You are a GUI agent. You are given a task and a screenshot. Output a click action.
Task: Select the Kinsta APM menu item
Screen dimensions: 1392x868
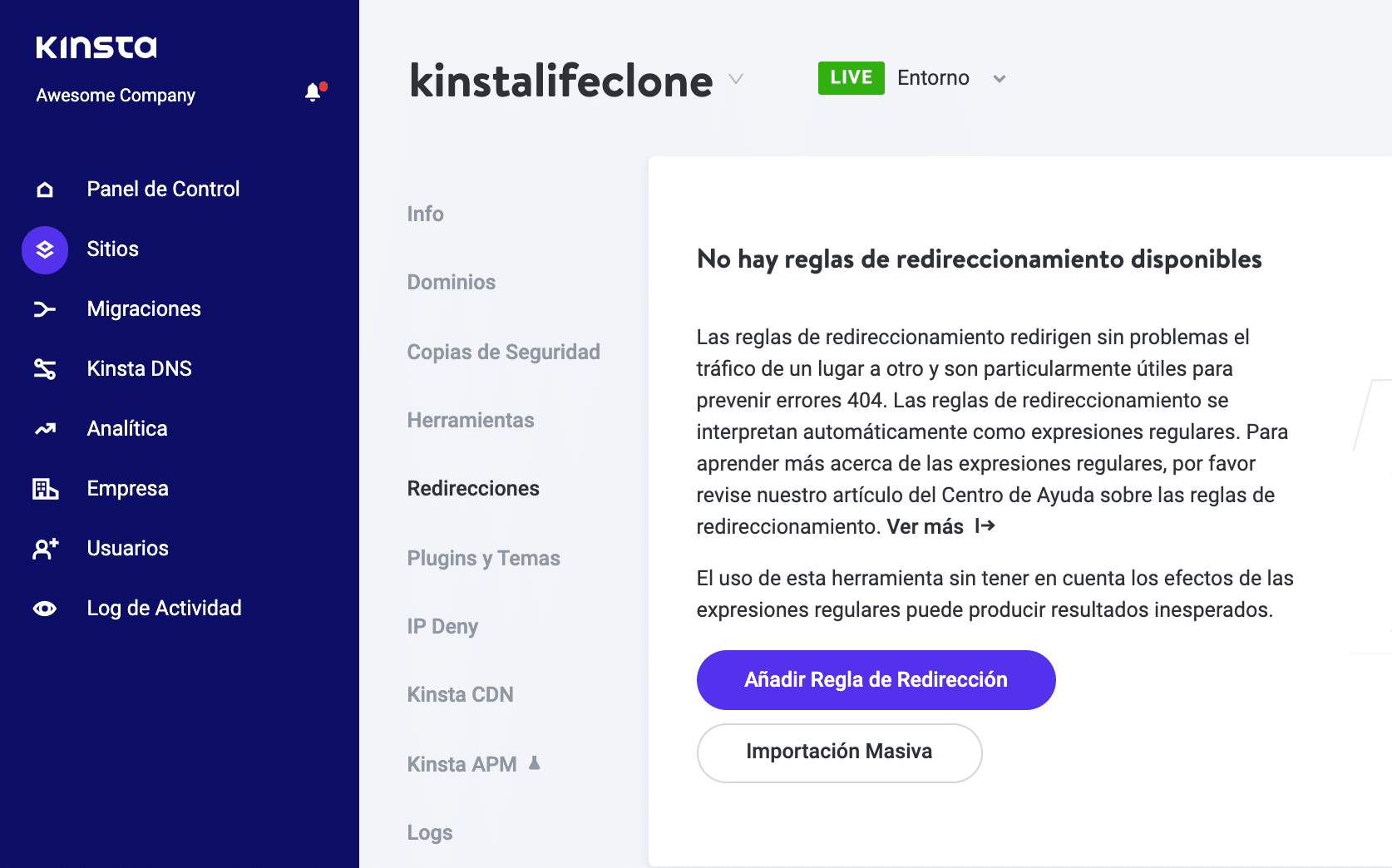[462, 764]
